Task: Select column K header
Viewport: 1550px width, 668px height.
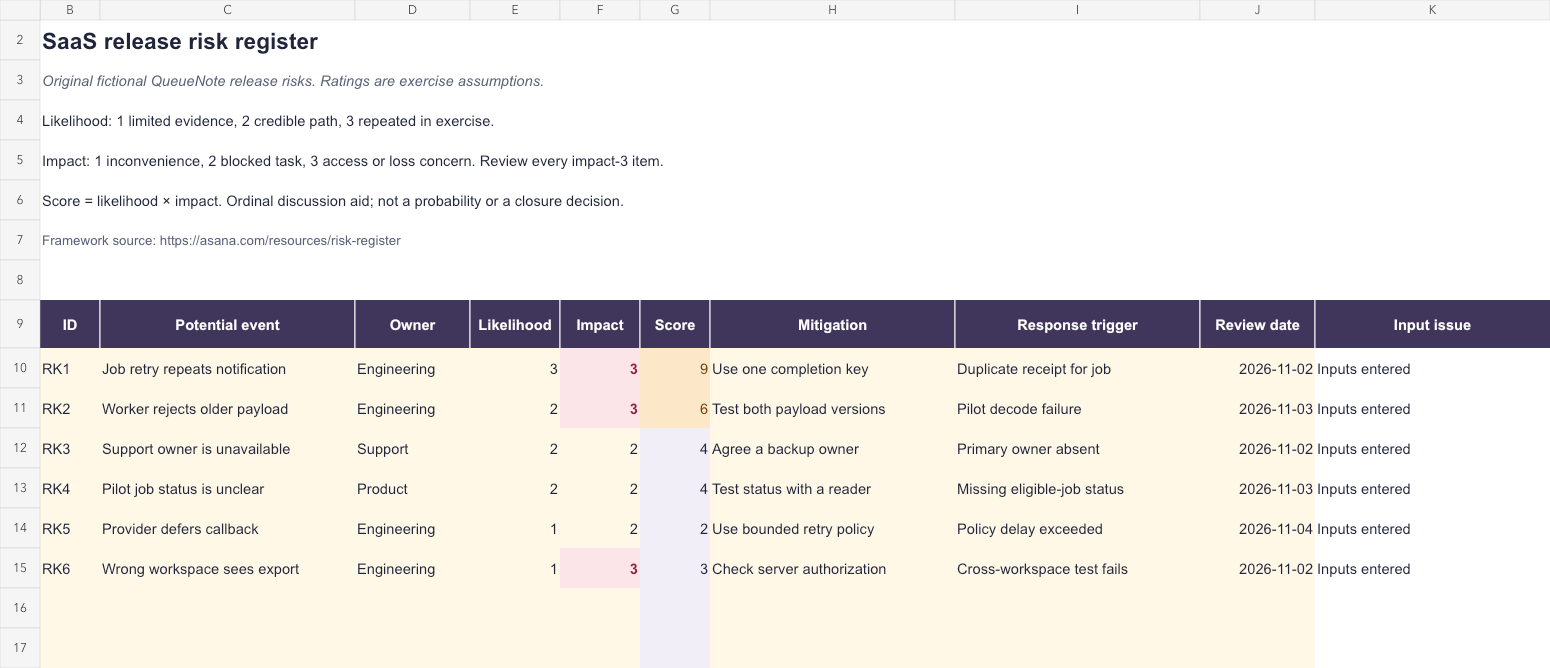Action: click(1432, 9)
